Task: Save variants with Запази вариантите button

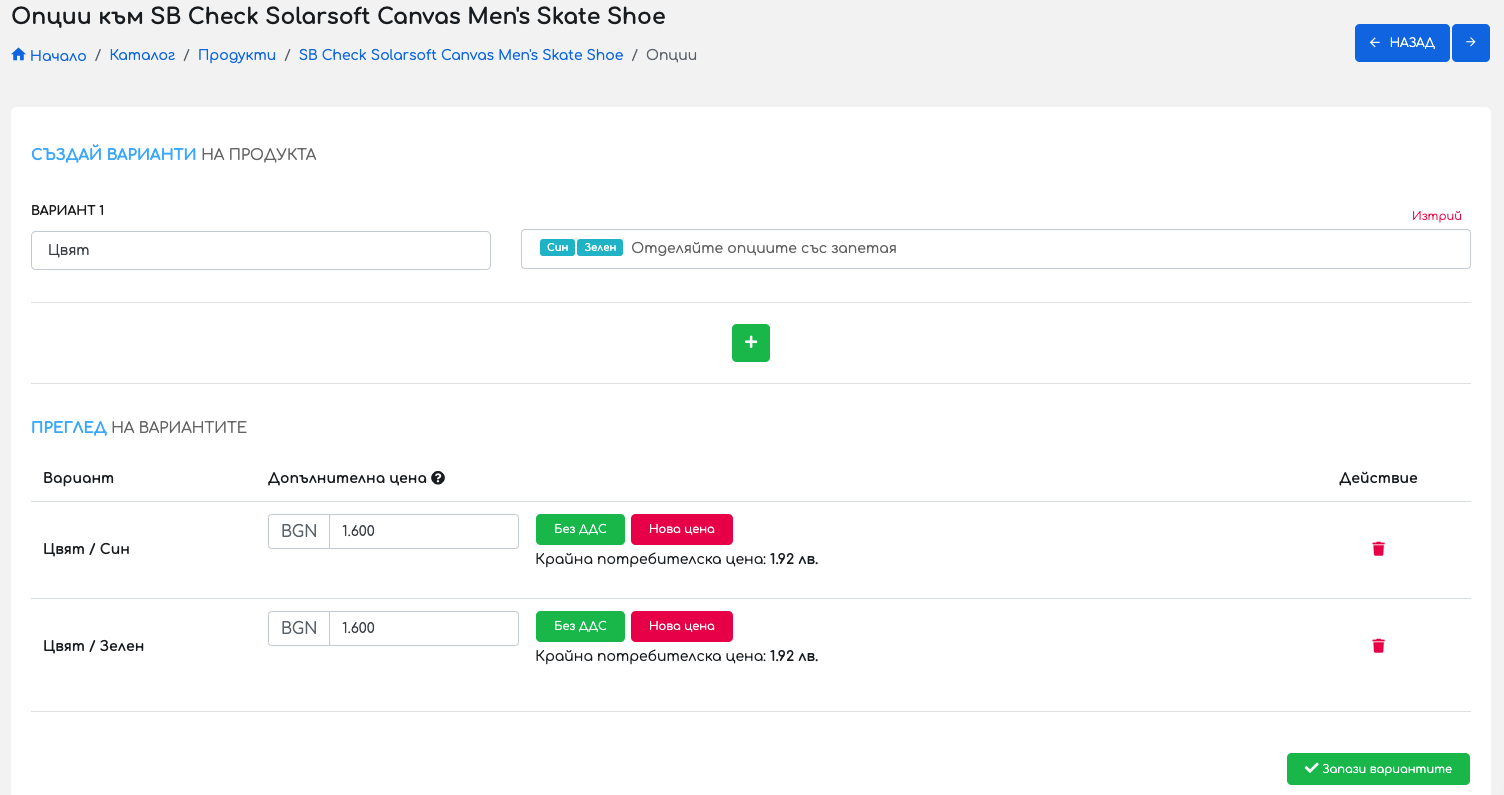Action: pyautogui.click(x=1378, y=769)
